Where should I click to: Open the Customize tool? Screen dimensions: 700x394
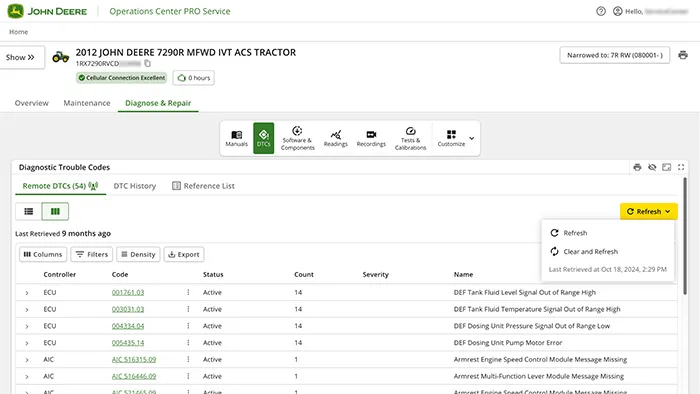[451, 138]
